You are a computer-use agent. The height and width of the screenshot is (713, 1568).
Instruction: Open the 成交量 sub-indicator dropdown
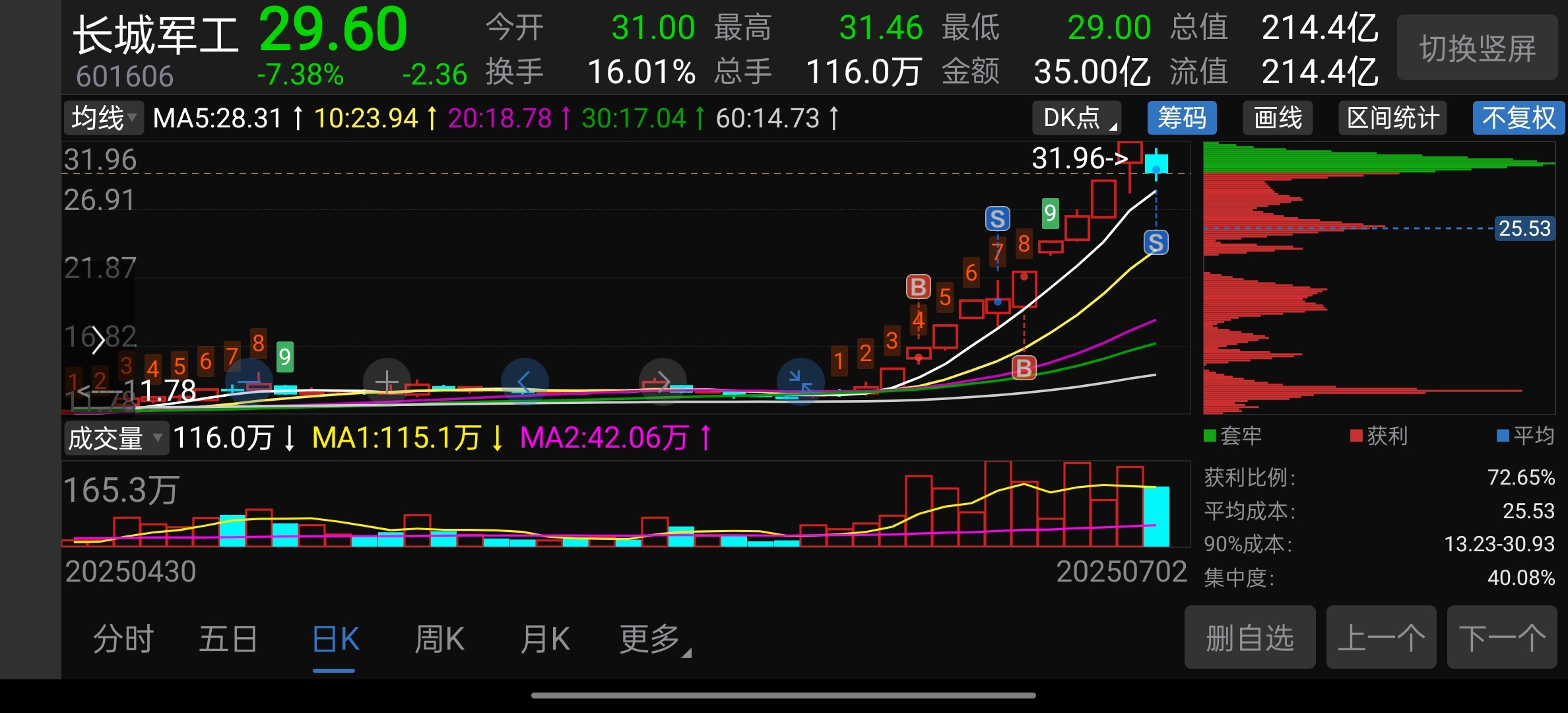coord(116,438)
